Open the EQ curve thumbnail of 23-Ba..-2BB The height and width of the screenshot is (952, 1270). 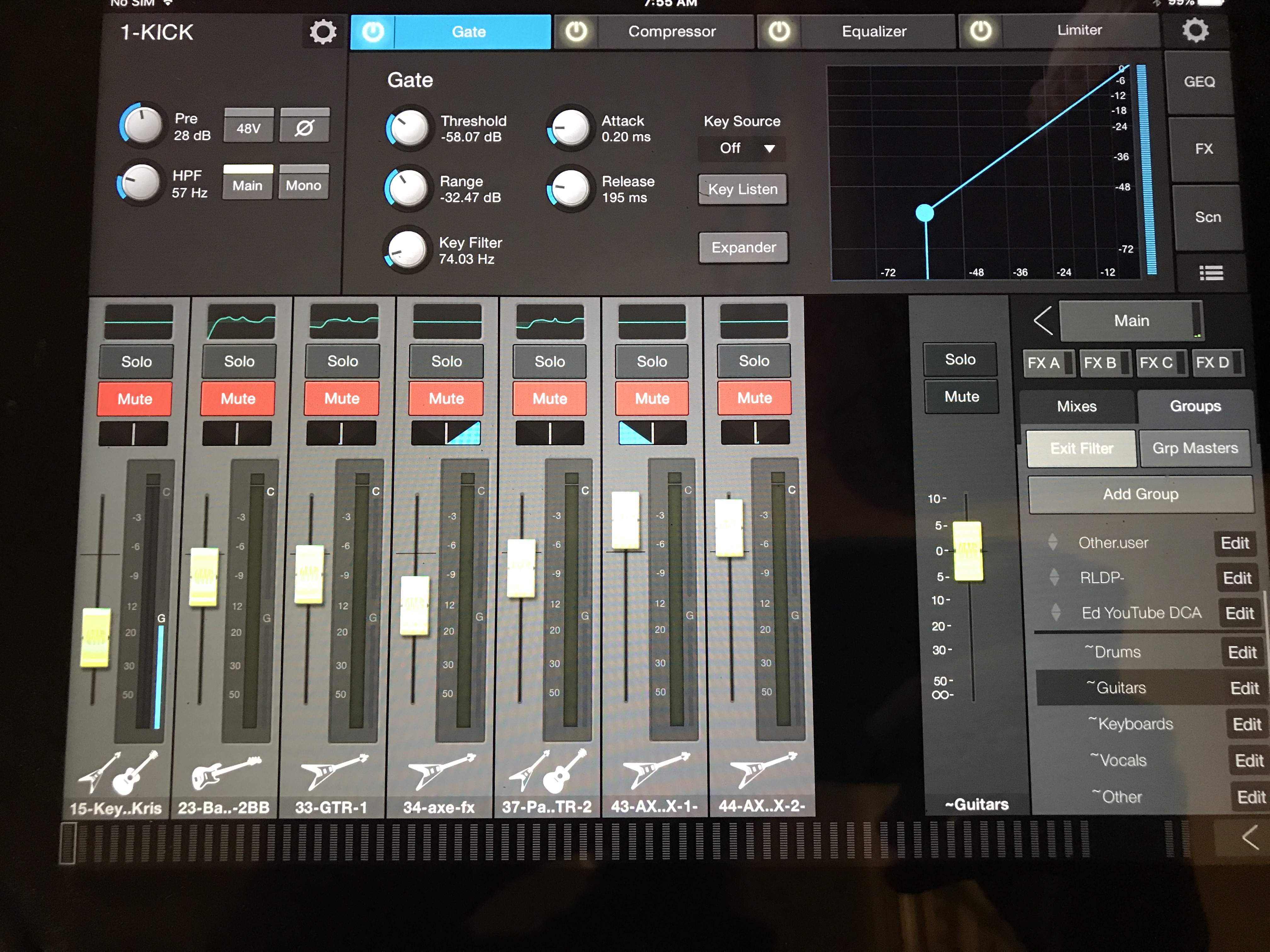tap(241, 321)
